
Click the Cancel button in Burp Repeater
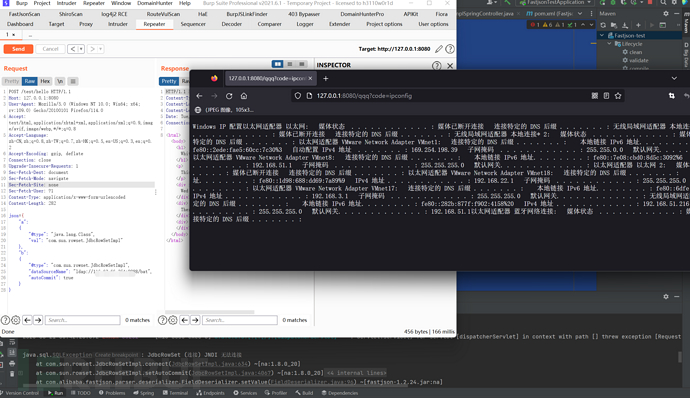(x=50, y=49)
